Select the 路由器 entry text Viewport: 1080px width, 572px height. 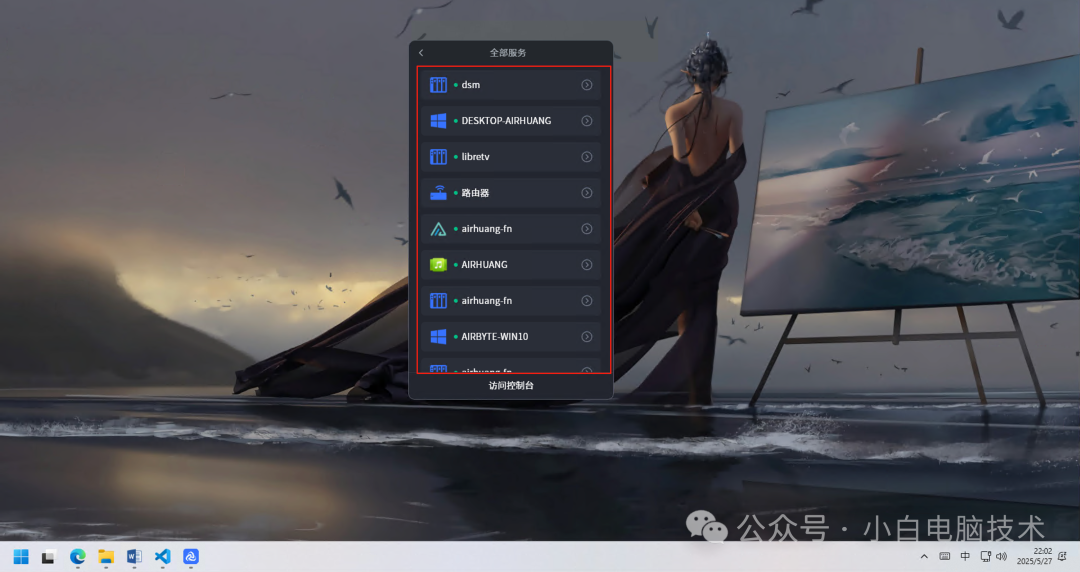coord(475,193)
